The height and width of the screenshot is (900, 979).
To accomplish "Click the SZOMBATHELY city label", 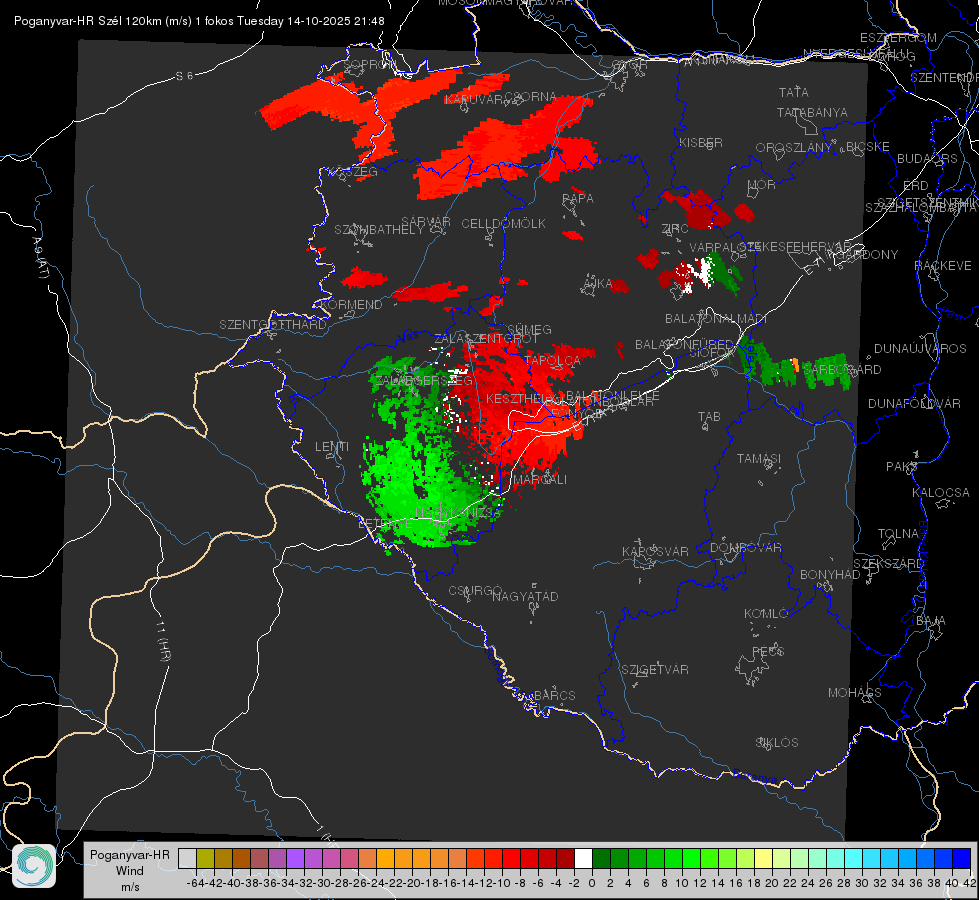I will (379, 230).
